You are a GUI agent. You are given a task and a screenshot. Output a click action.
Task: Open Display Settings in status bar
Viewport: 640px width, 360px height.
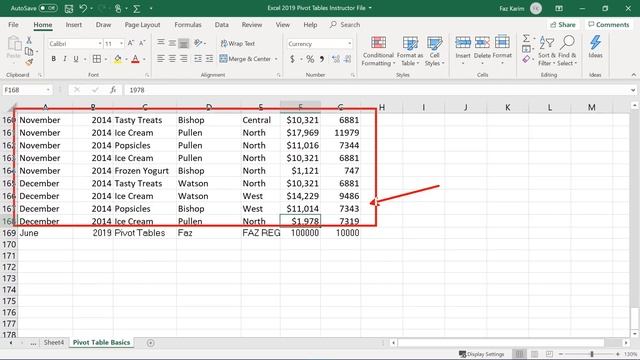[x=482, y=354]
